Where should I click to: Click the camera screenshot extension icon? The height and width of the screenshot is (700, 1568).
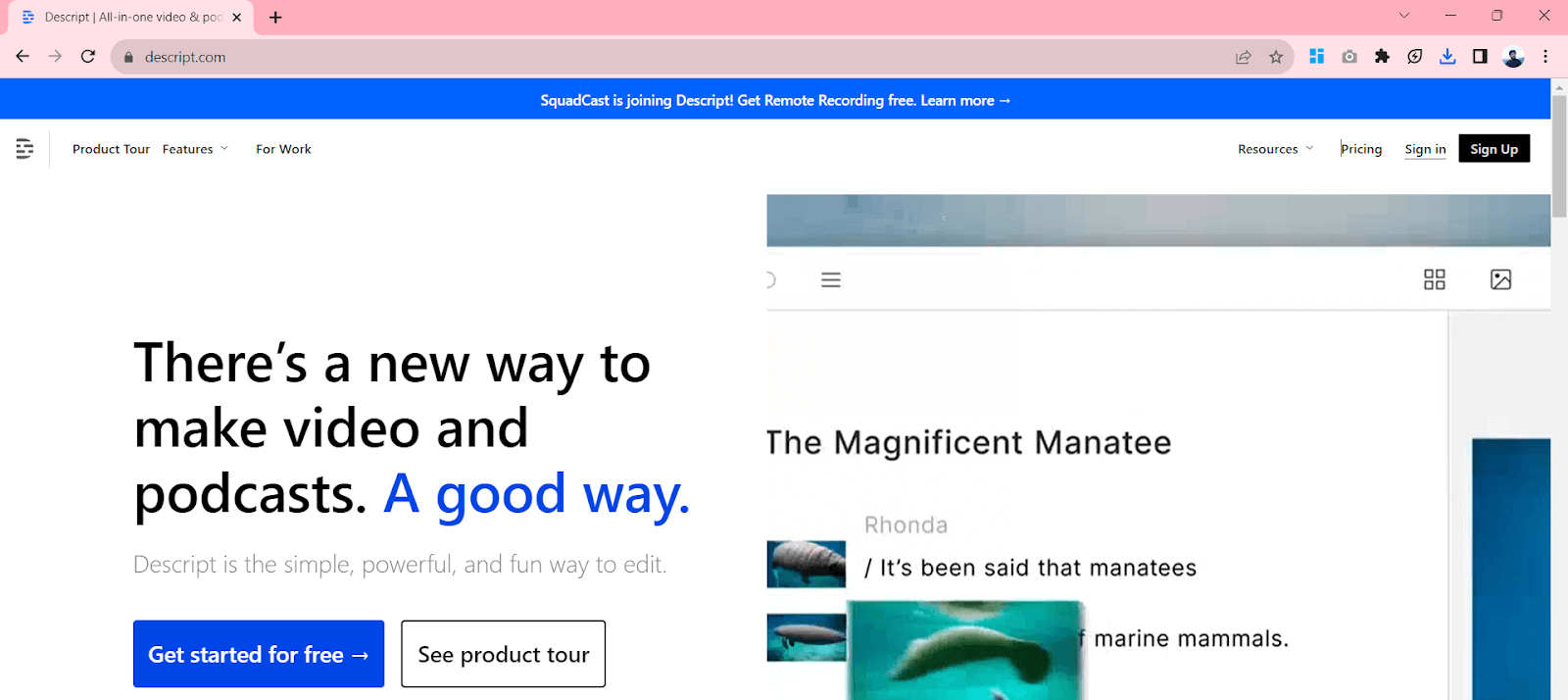tap(1349, 57)
